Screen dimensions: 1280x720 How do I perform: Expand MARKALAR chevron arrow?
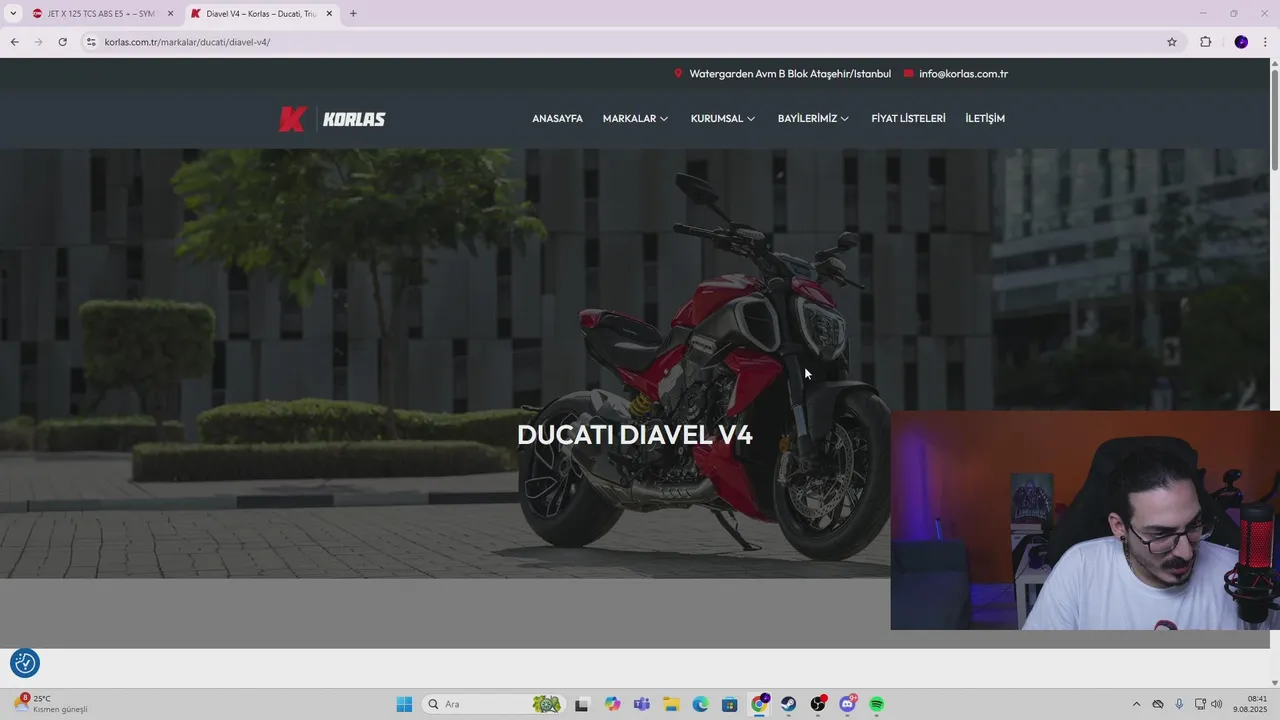pyautogui.click(x=663, y=119)
